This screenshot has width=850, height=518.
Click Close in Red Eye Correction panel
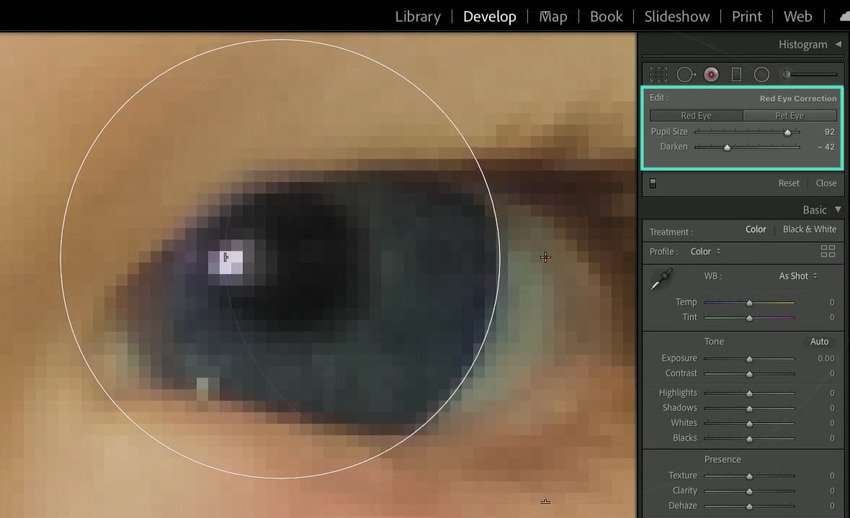826,183
